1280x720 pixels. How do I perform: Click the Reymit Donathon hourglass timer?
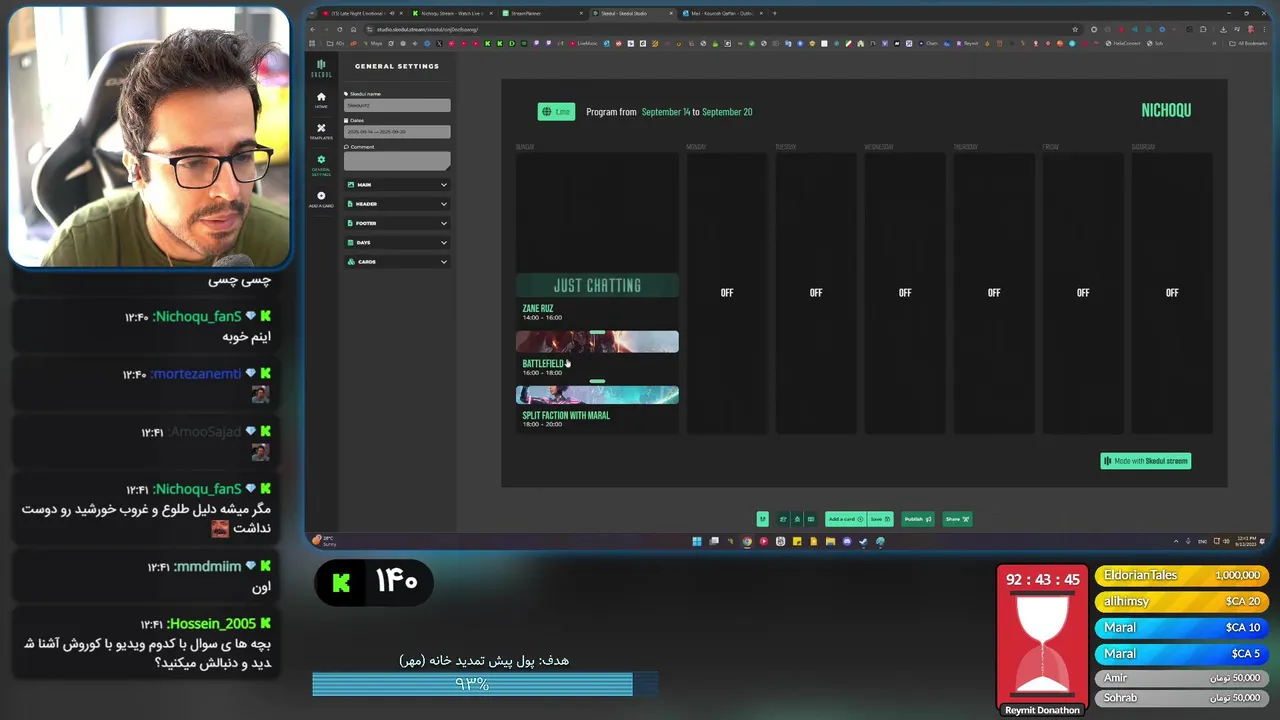[1042, 641]
